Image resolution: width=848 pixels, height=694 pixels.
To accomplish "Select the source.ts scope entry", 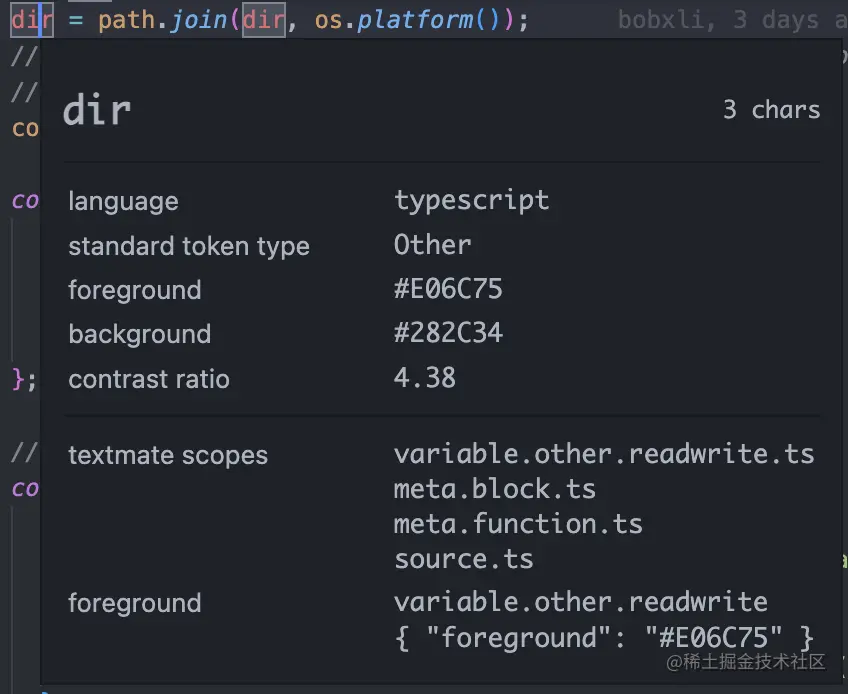I will (463, 559).
